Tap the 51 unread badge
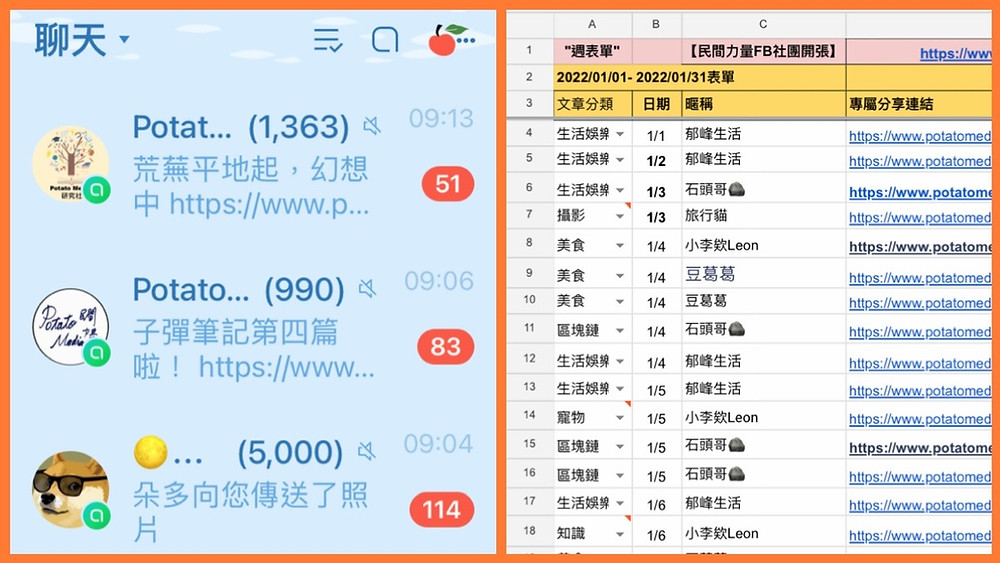Image resolution: width=1000 pixels, height=563 pixels. [x=448, y=184]
